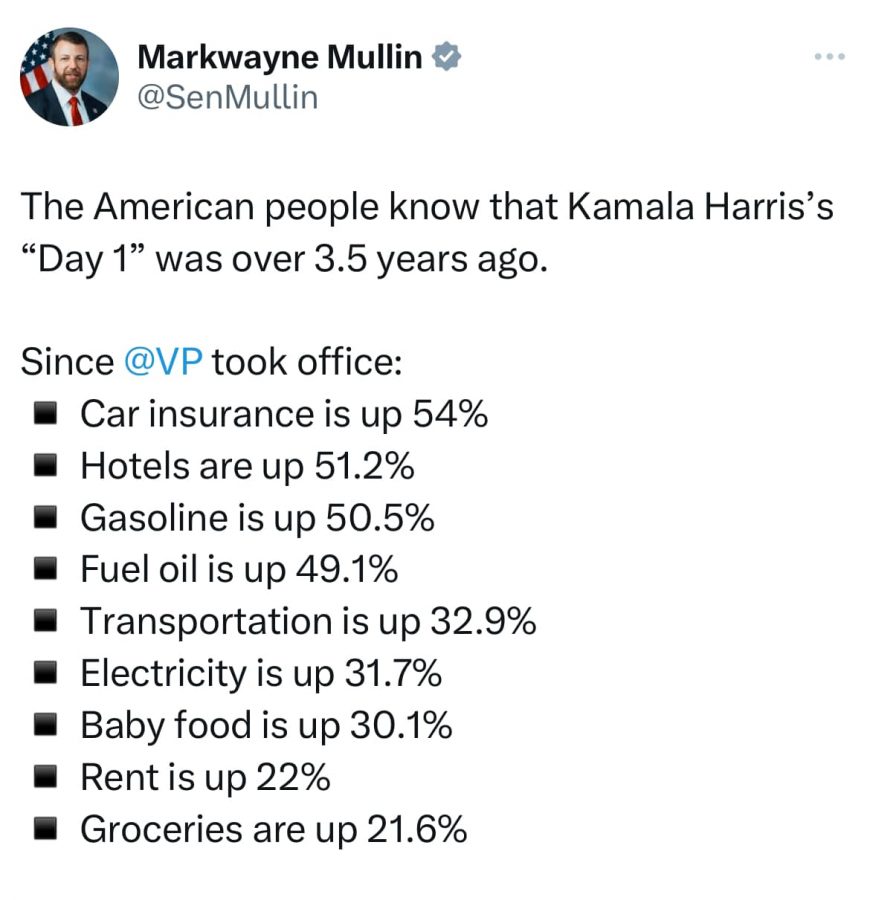Click the bullet square beside Groceries
870x900 pixels.
43,830
